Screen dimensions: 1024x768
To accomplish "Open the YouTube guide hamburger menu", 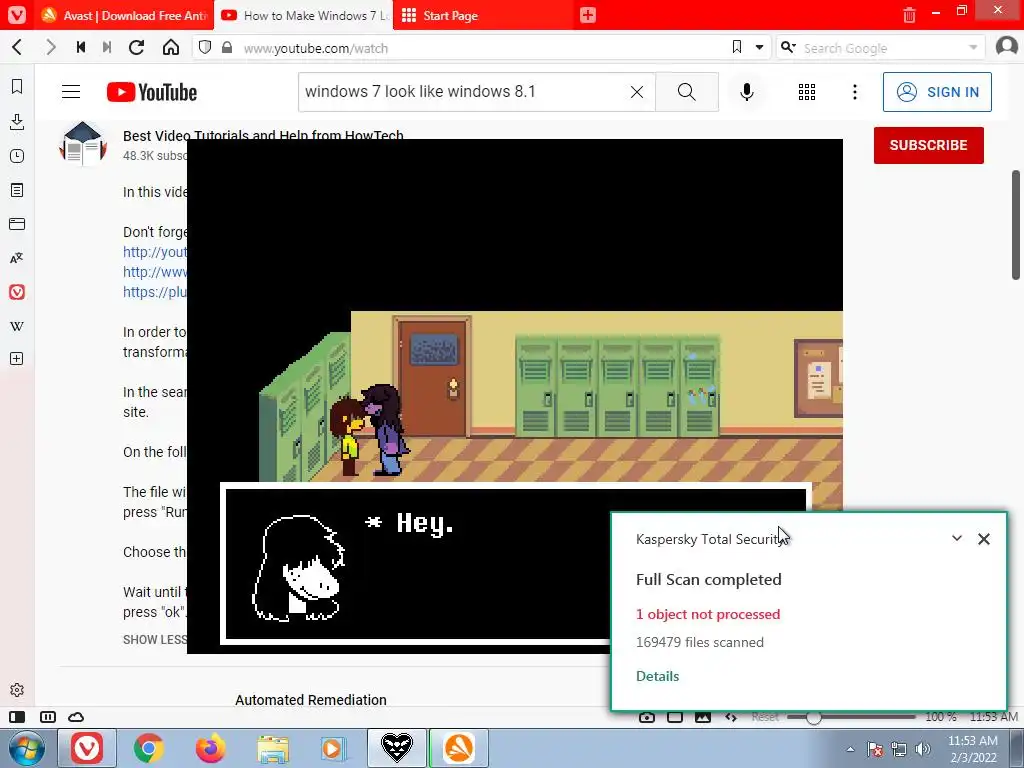I will 71,92.
